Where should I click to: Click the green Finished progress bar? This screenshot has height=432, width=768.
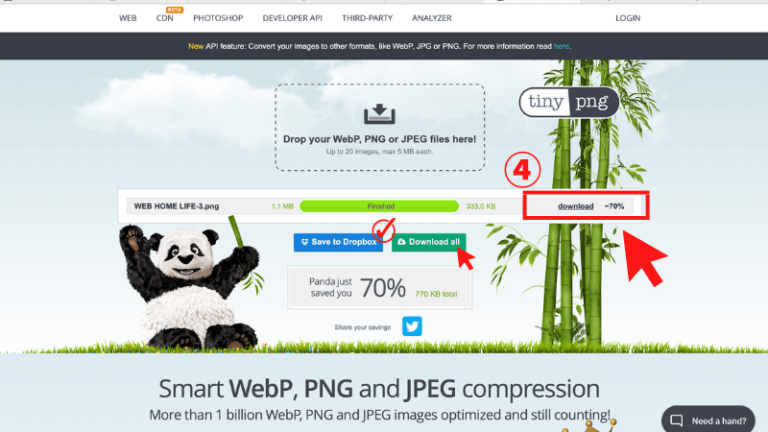point(380,206)
